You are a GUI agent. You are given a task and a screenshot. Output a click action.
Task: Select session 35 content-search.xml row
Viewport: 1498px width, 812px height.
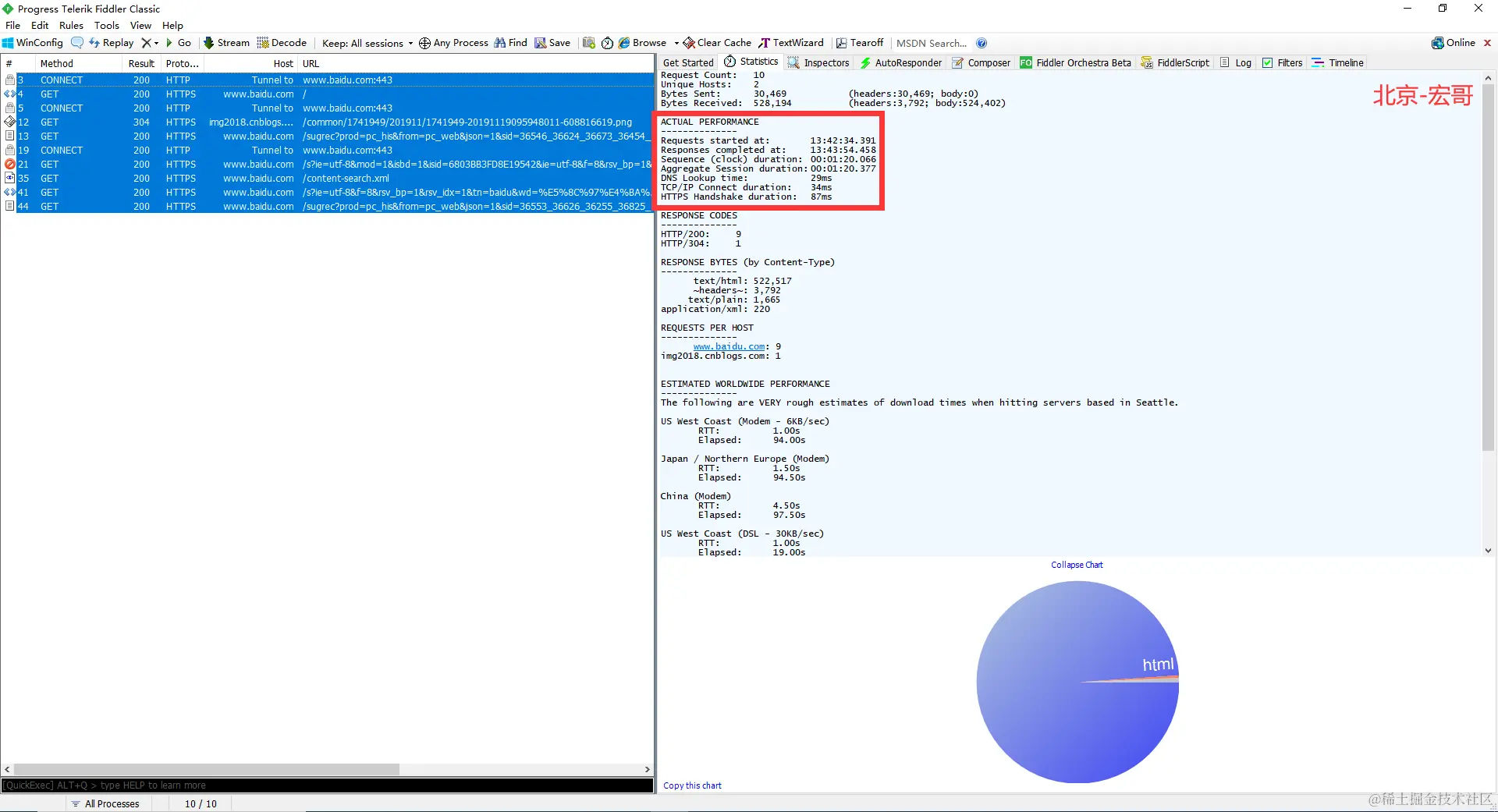tap(327, 179)
